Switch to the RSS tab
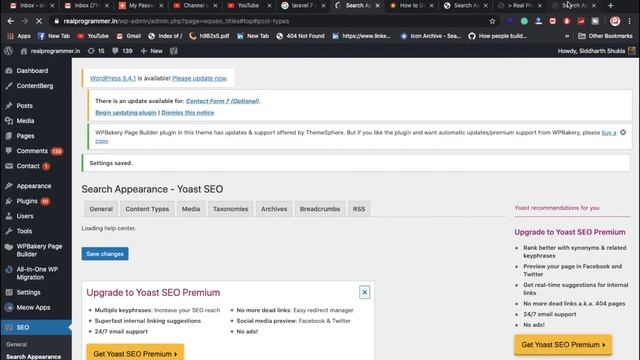 [359, 209]
